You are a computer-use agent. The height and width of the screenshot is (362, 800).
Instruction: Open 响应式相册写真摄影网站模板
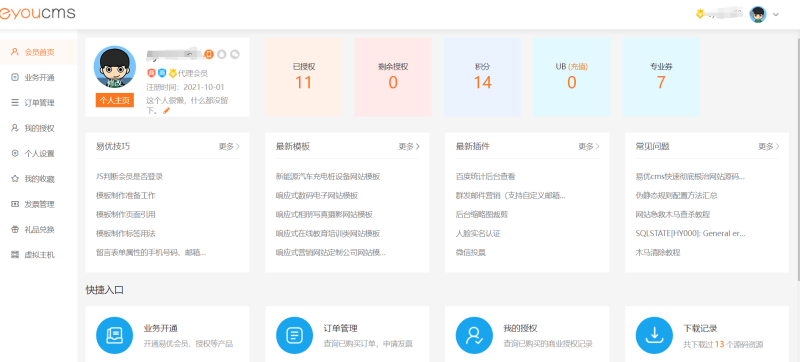tap(324, 214)
